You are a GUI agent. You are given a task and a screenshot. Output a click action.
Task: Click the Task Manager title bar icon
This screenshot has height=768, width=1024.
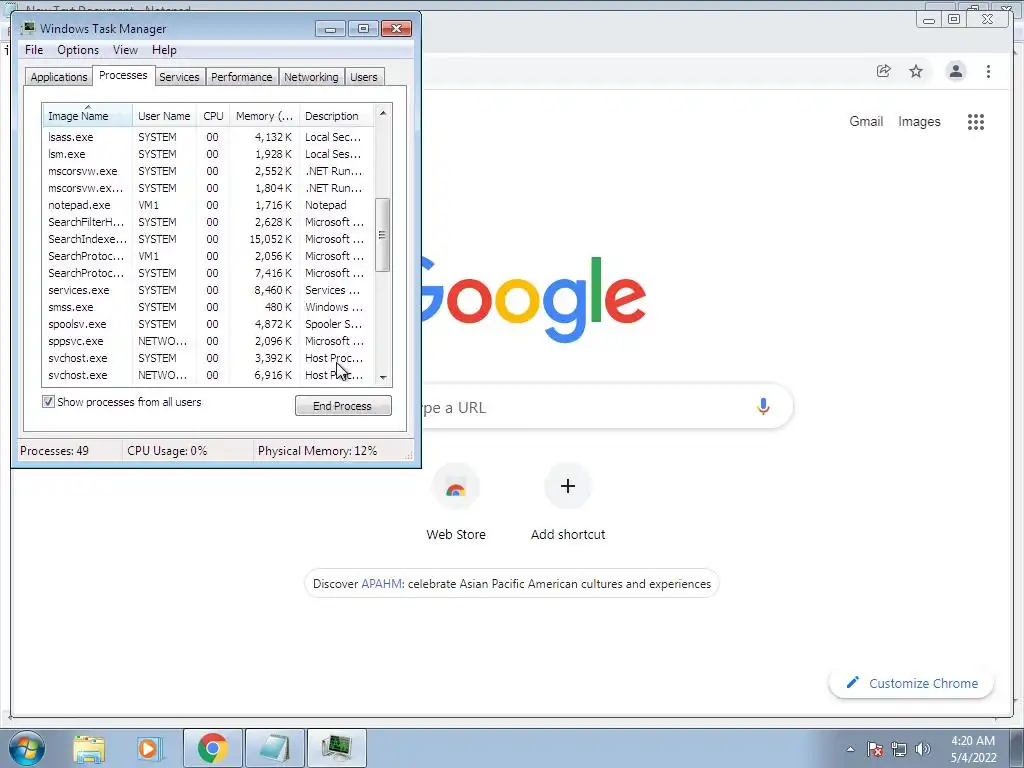[x=28, y=28]
